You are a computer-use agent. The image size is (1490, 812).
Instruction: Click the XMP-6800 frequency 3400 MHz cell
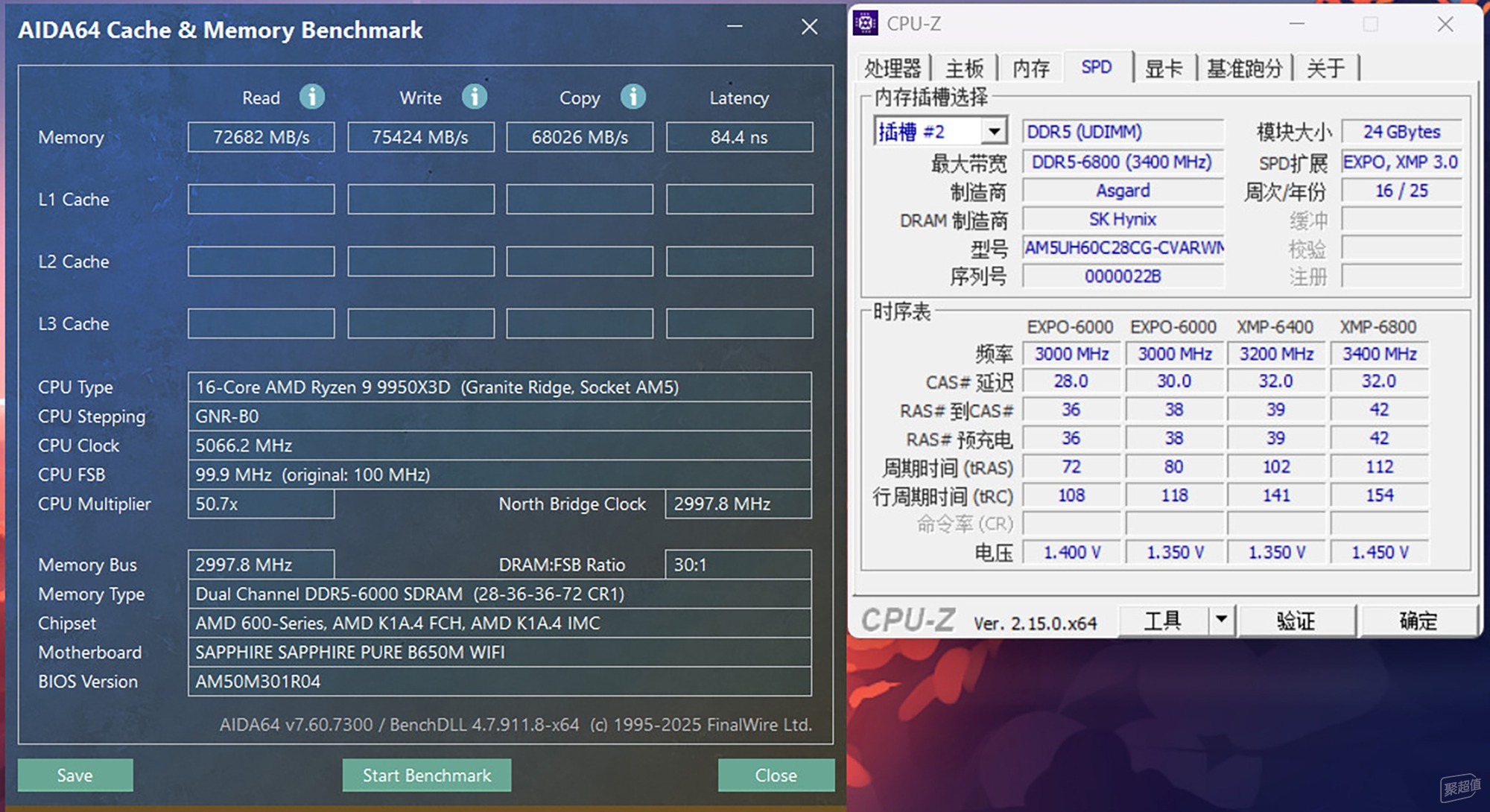[1380, 354]
